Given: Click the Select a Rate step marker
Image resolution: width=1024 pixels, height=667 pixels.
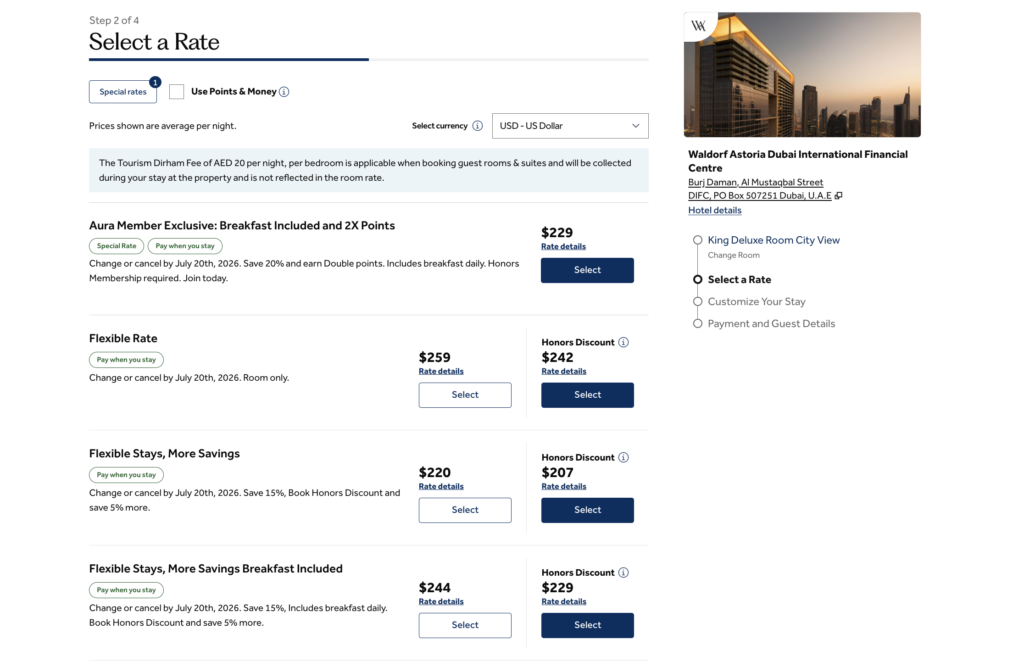Looking at the screenshot, I should [x=697, y=280].
